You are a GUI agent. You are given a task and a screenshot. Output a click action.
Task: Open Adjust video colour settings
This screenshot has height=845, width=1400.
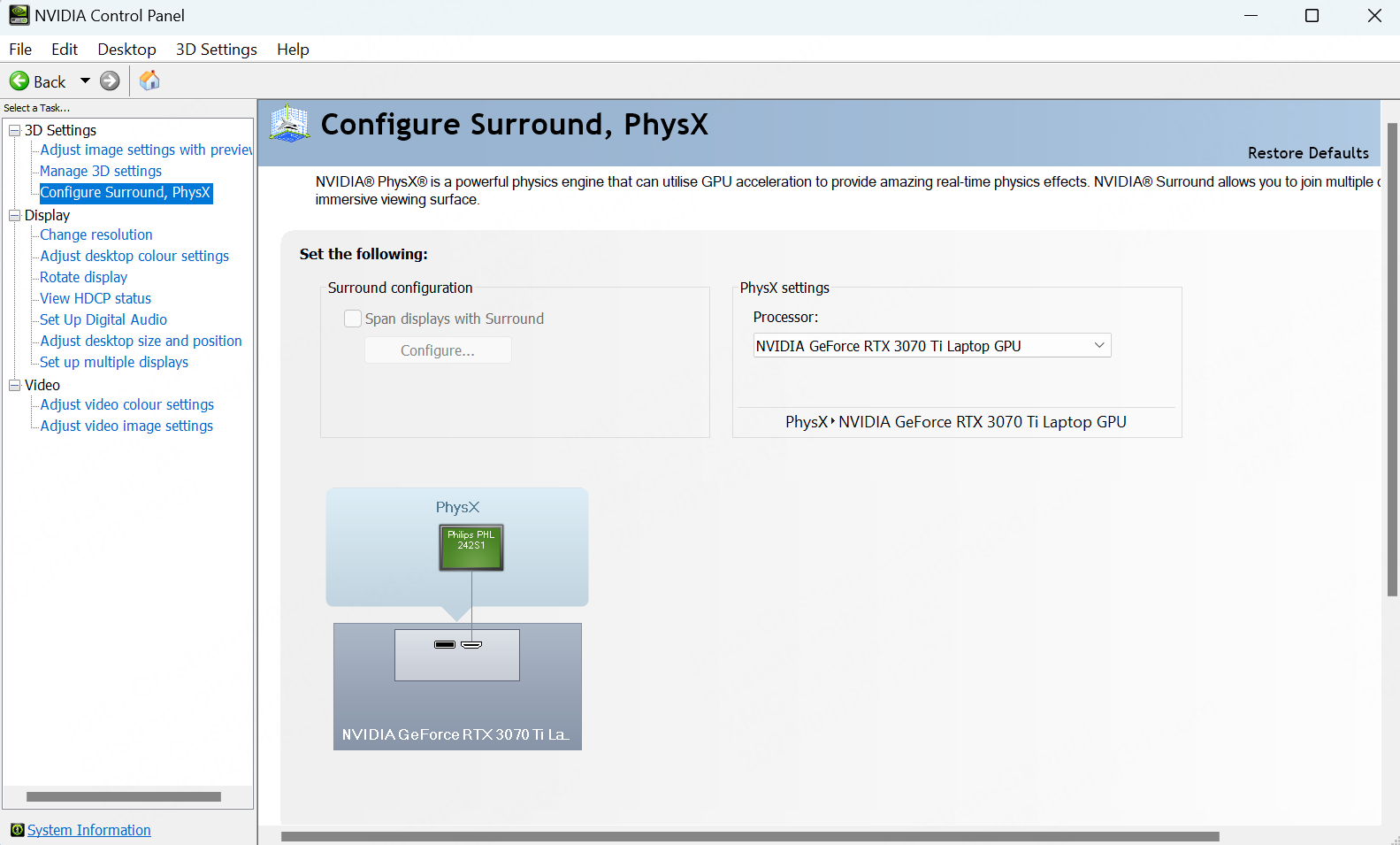127,404
